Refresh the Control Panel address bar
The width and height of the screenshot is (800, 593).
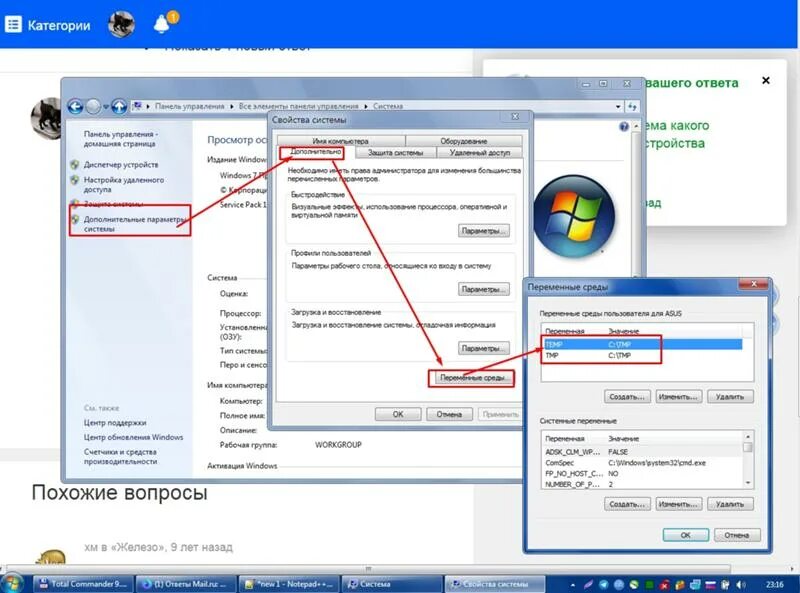click(x=632, y=106)
